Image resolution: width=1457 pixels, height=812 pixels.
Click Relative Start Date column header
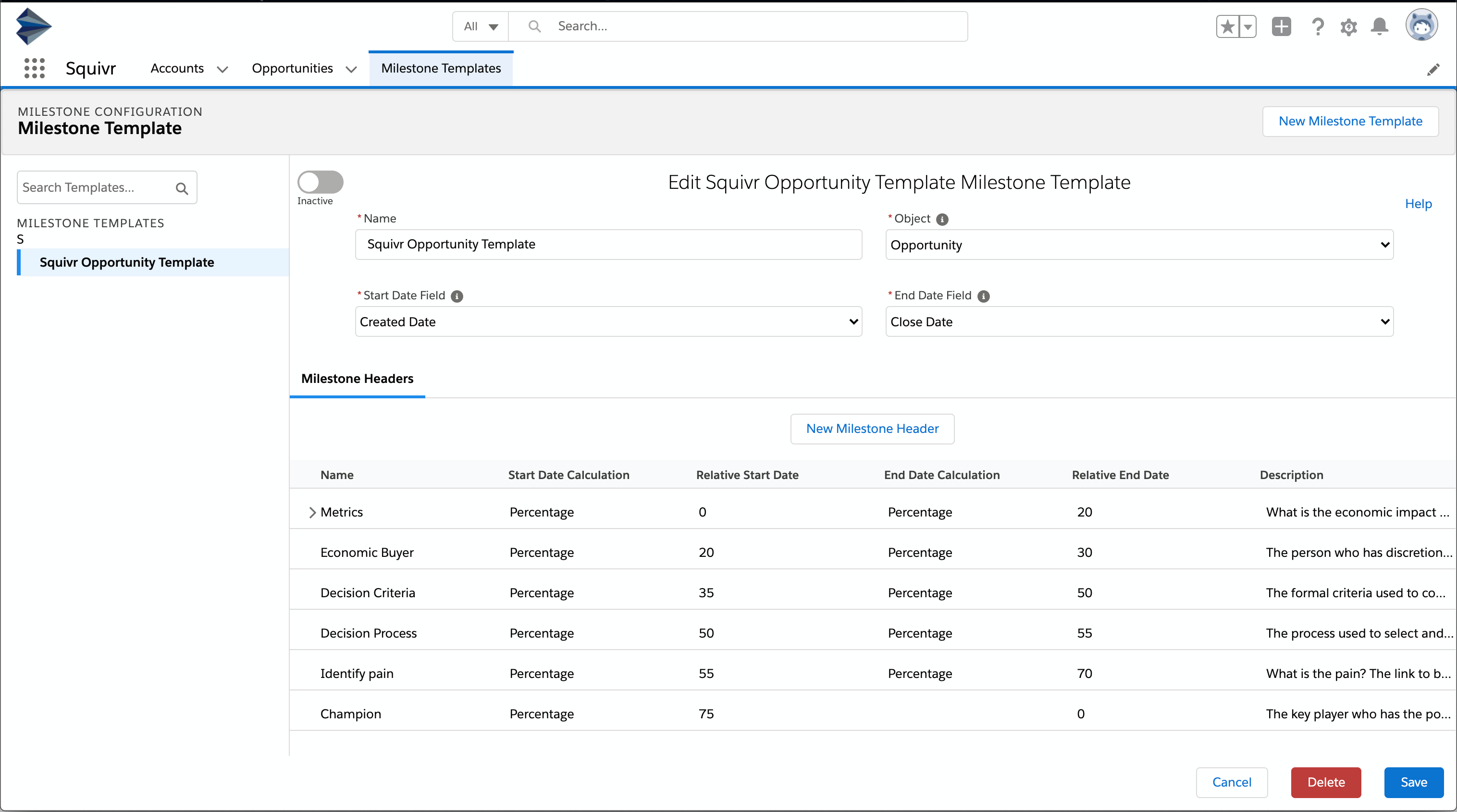[747, 475]
